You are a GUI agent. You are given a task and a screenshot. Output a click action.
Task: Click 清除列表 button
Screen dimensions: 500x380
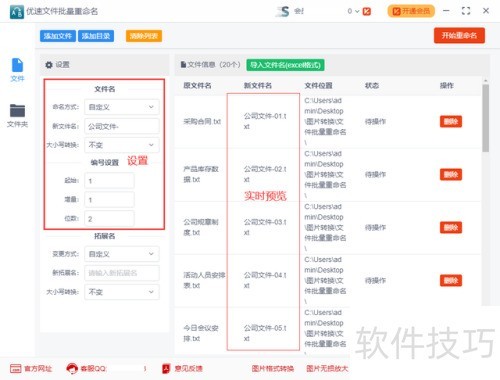144,36
